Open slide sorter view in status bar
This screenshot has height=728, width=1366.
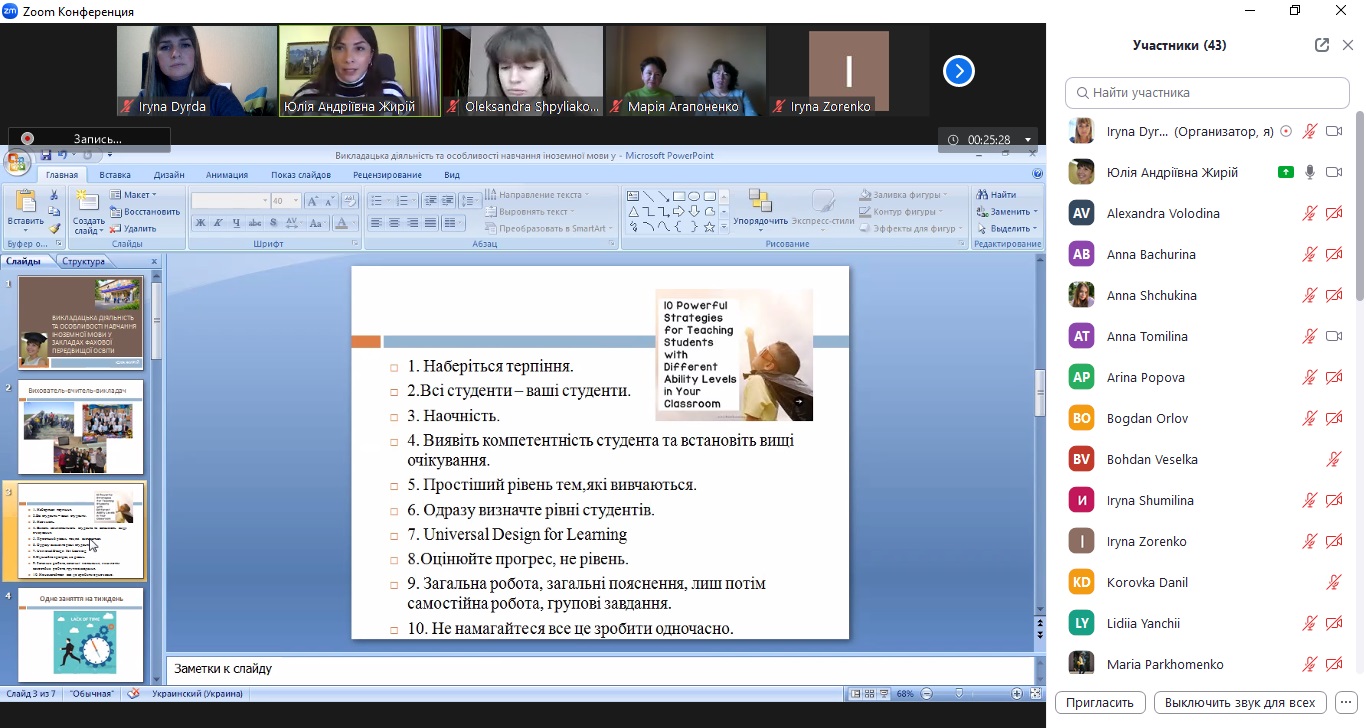click(x=871, y=694)
